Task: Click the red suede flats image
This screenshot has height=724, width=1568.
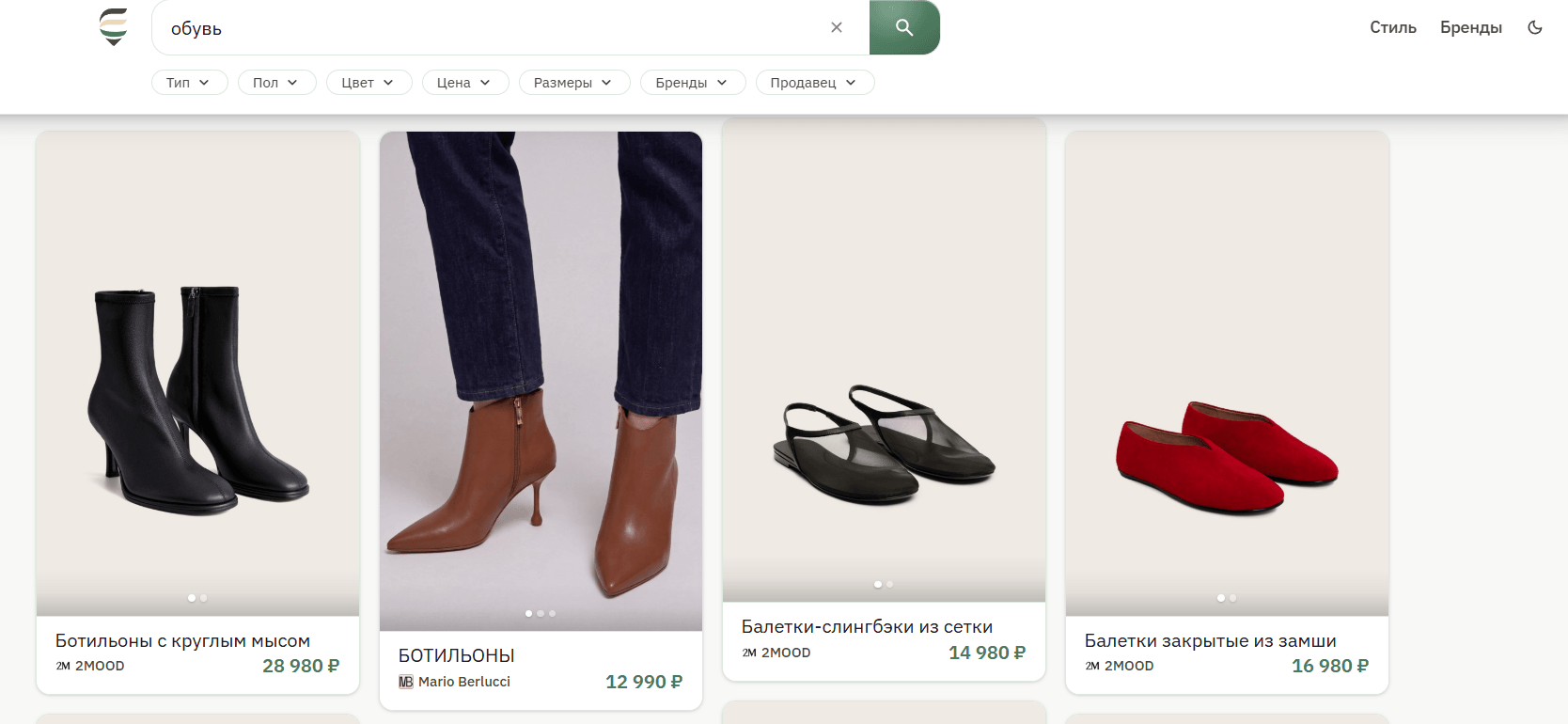Action: (1227, 373)
